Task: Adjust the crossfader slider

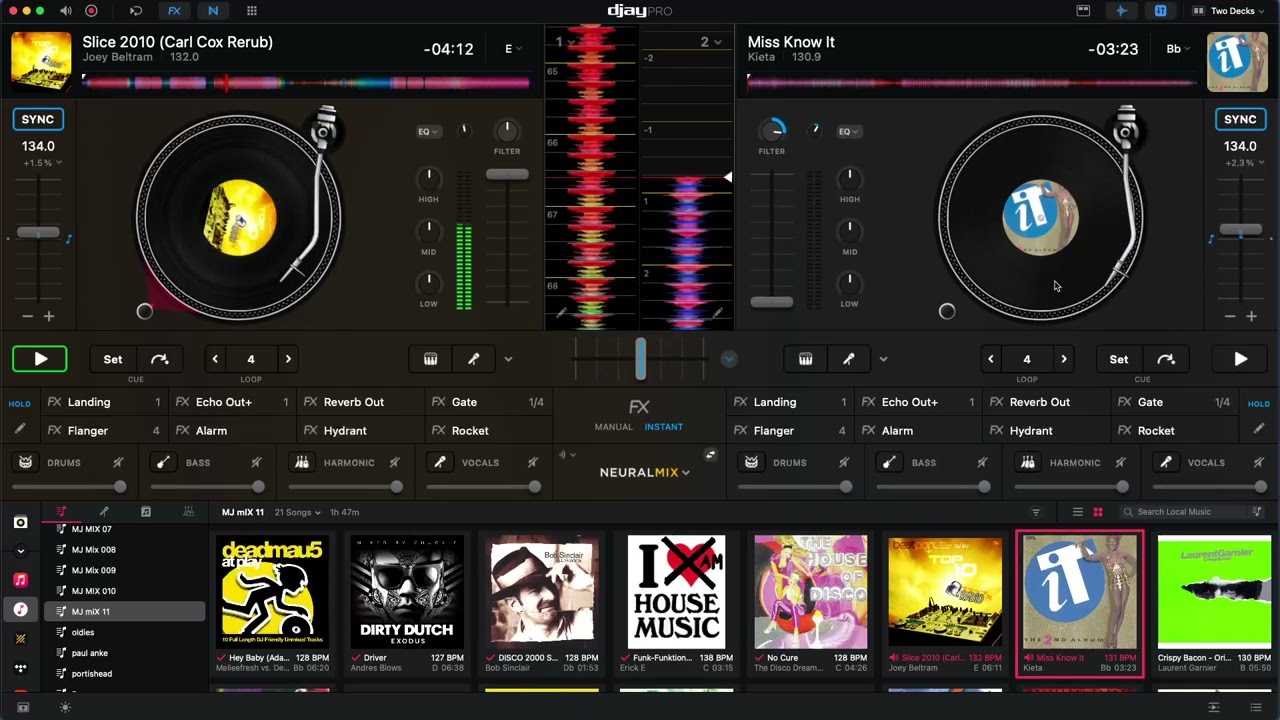Action: 640,358
